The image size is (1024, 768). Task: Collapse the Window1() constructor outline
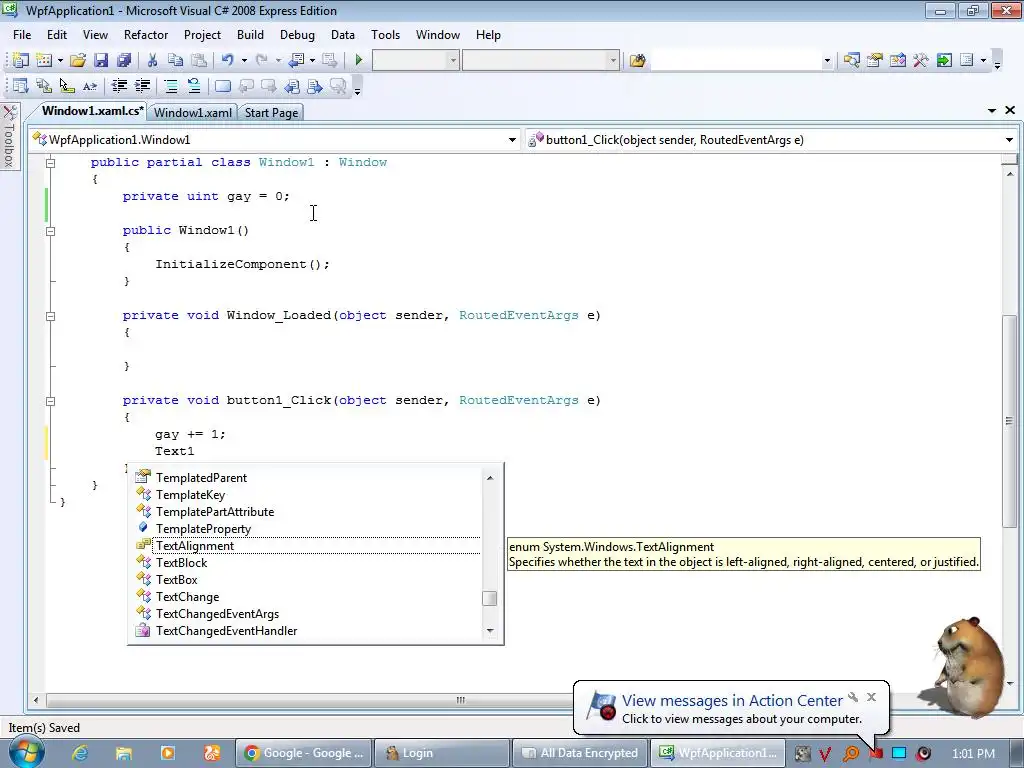50,231
